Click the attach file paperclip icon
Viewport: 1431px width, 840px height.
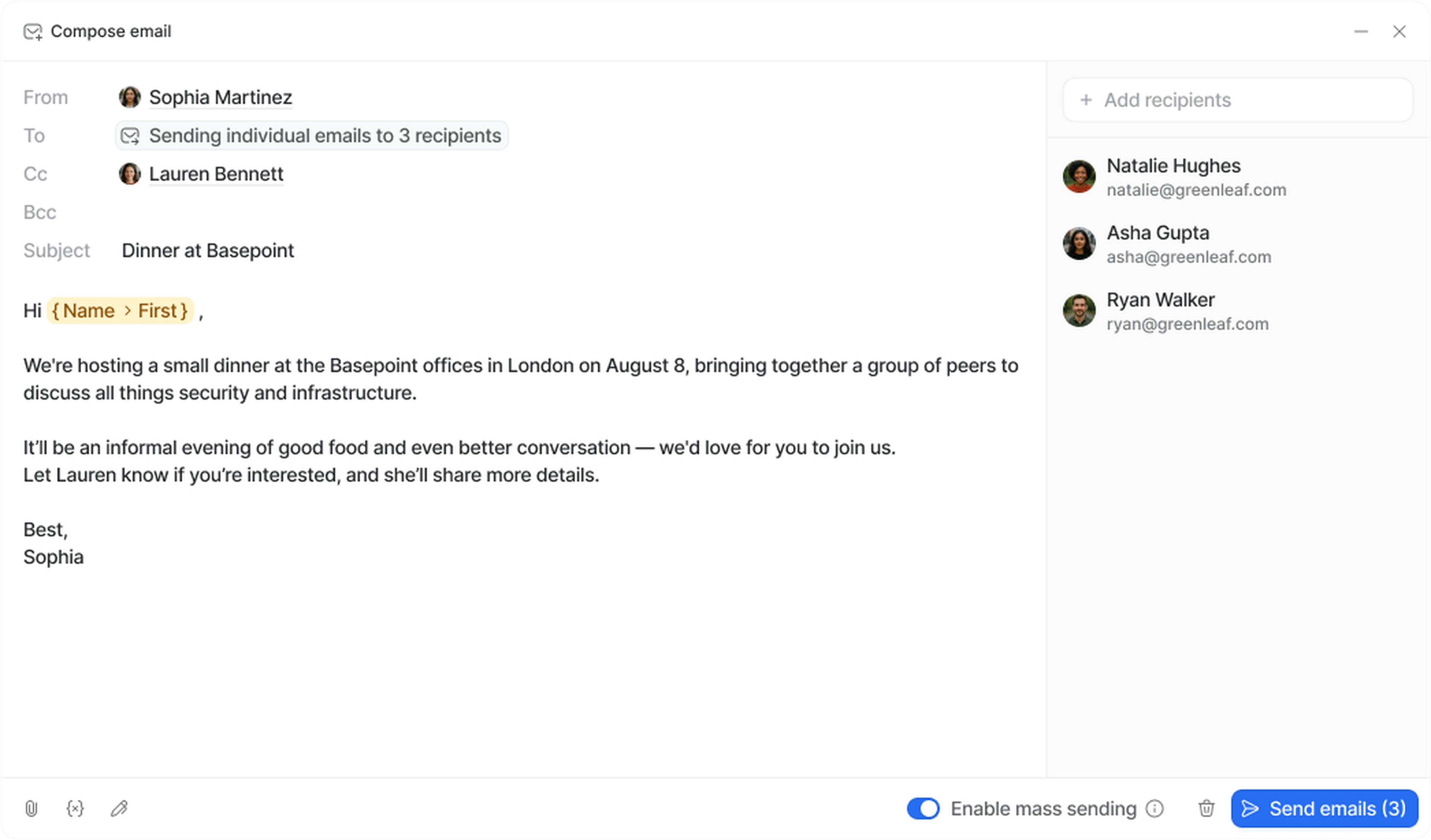(31, 808)
